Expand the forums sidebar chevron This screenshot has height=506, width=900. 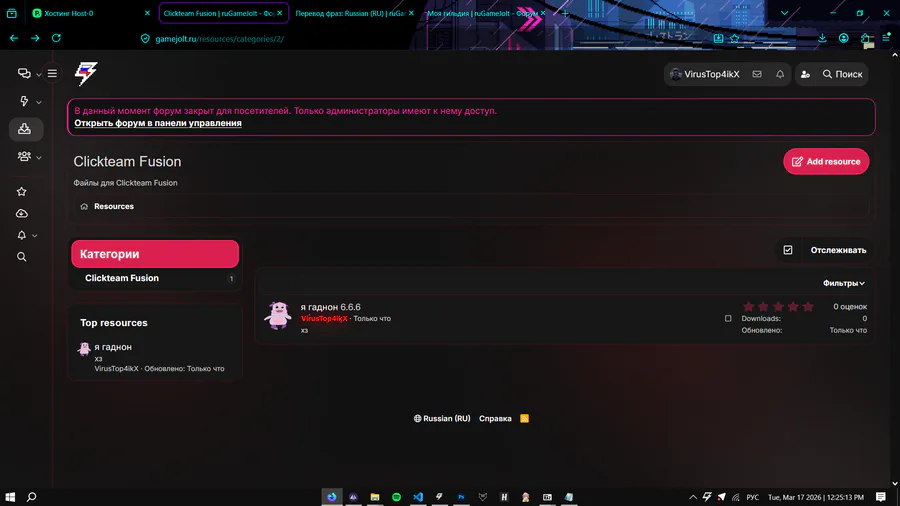[x=38, y=75]
